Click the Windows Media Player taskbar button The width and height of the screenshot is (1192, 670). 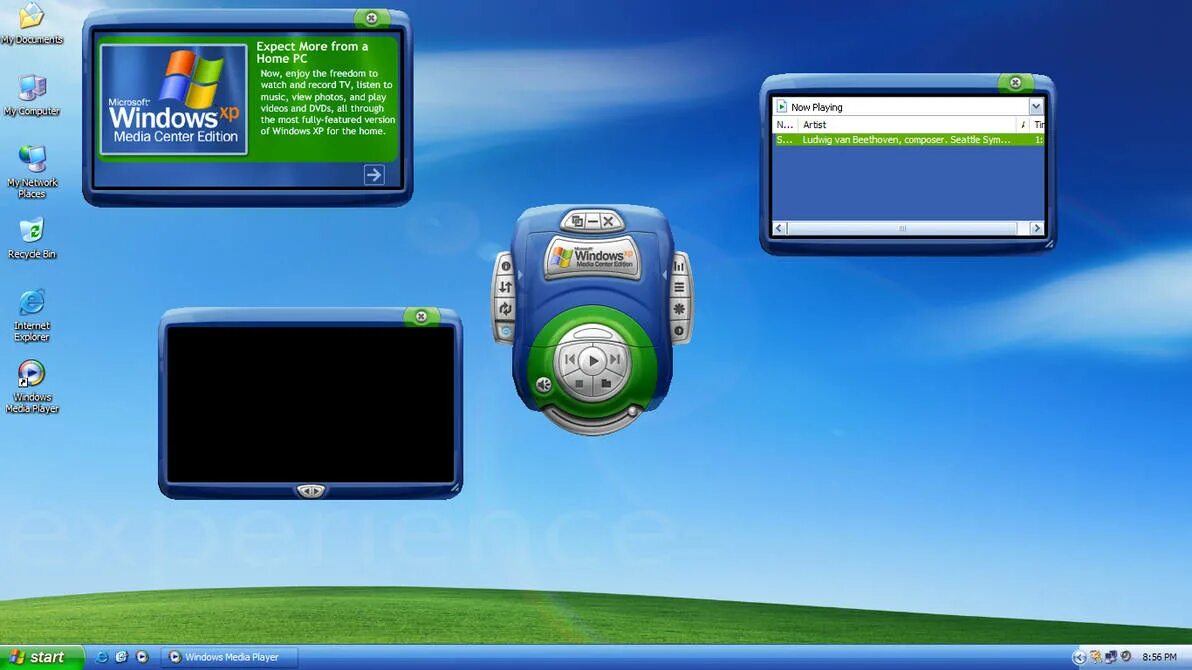(229, 657)
